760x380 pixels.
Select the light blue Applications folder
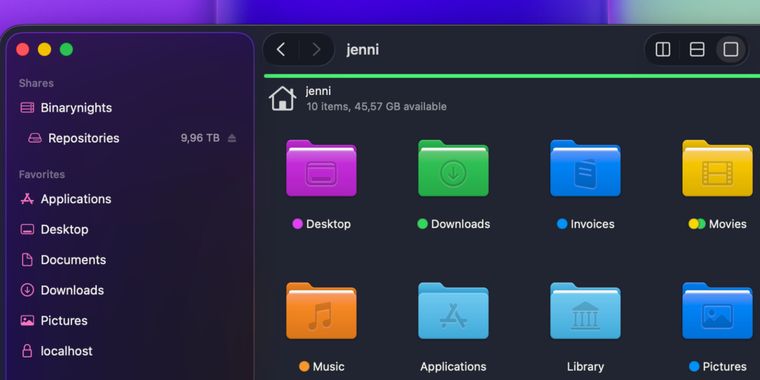(x=453, y=311)
